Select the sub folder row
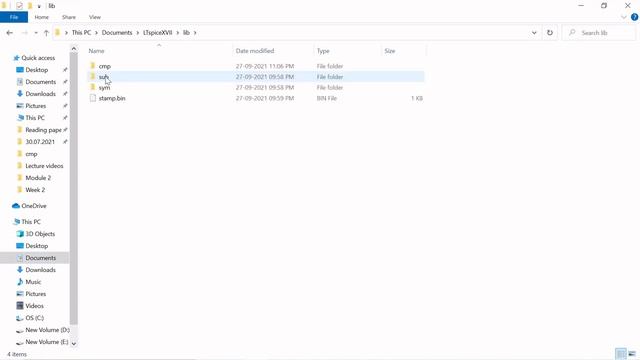This screenshot has height=360, width=640. [256, 77]
